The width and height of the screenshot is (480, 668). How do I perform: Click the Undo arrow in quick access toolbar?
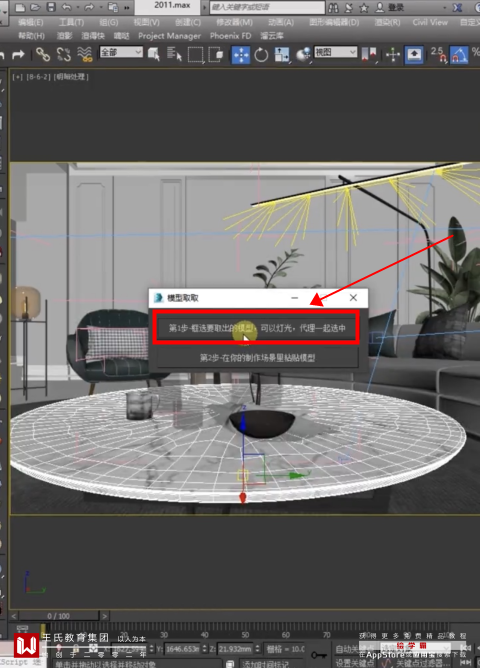pyautogui.click(x=67, y=7)
